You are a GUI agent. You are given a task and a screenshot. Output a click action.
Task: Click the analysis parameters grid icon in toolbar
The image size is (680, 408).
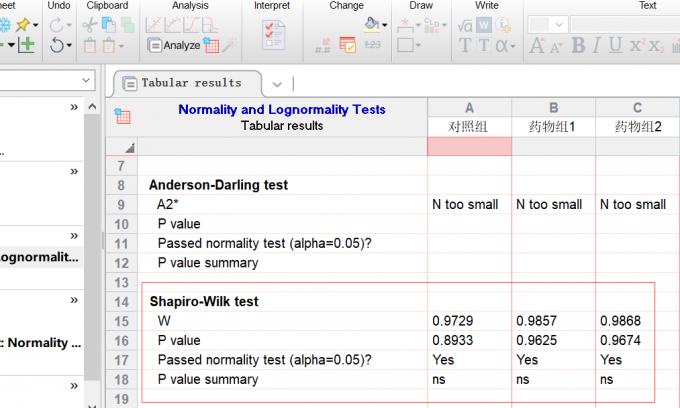(x=211, y=45)
